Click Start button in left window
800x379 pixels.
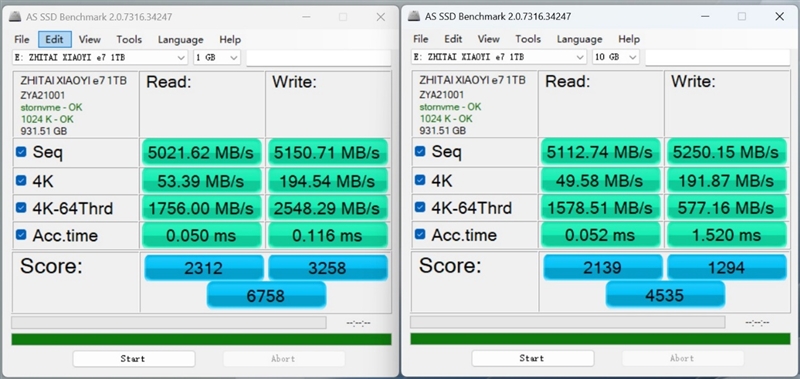tap(133, 359)
